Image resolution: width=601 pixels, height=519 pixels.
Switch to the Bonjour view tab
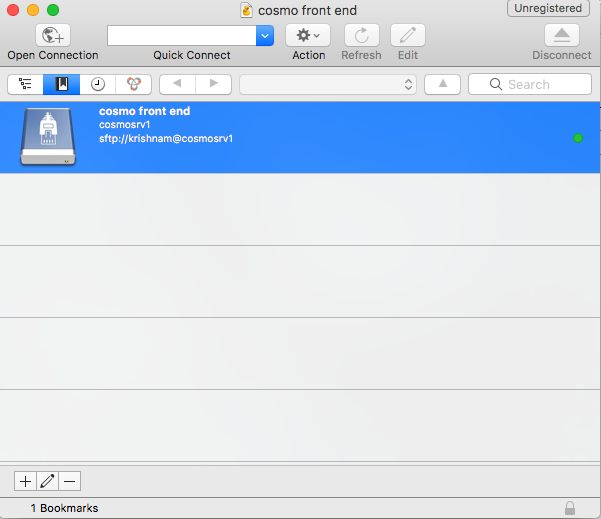[133, 84]
